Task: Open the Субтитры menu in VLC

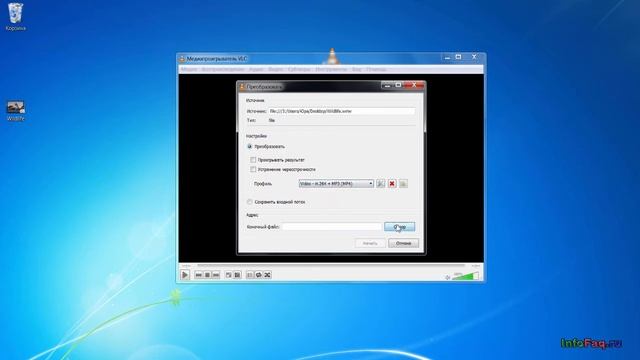Action: point(299,69)
